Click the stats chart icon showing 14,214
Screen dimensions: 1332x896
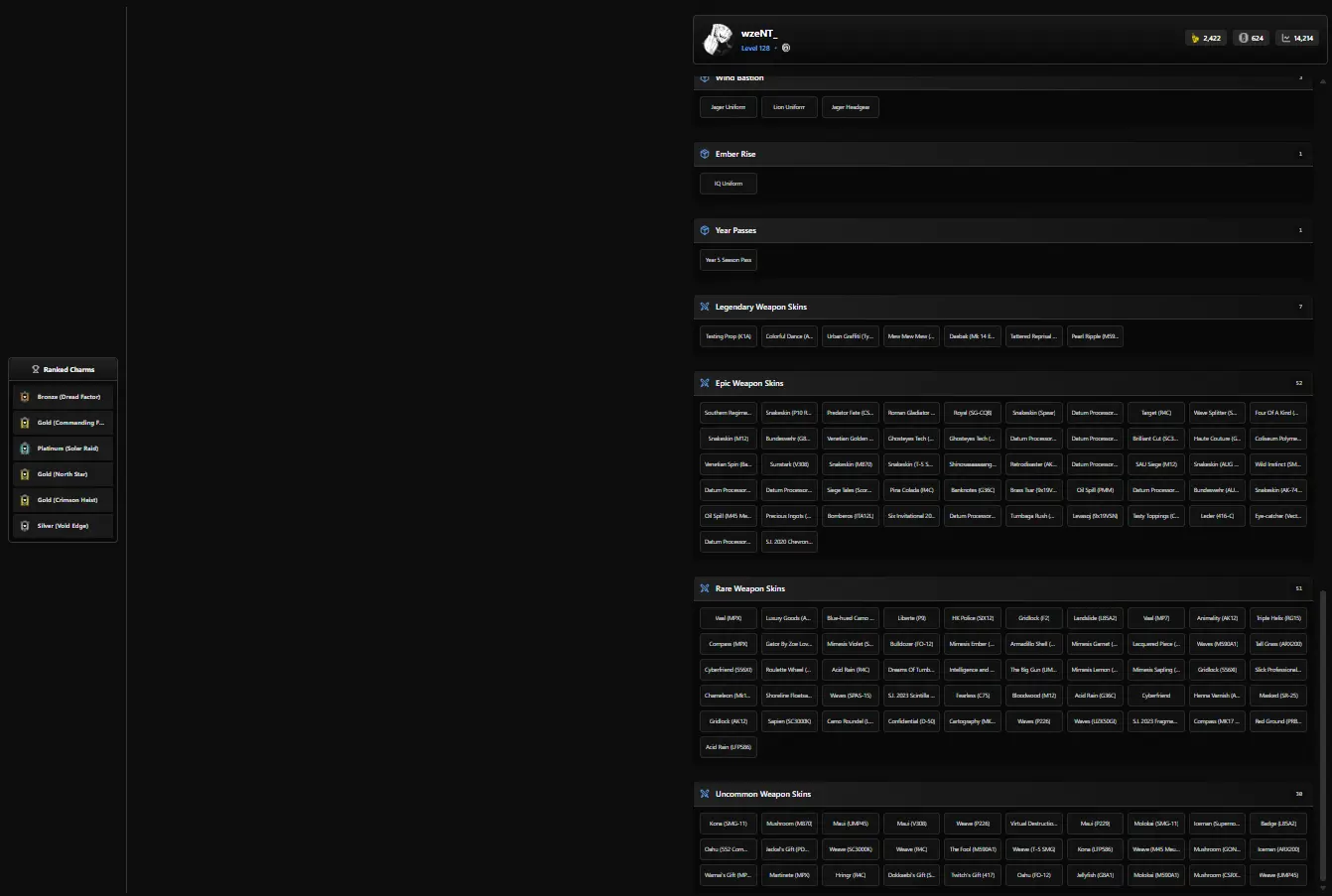click(1285, 39)
